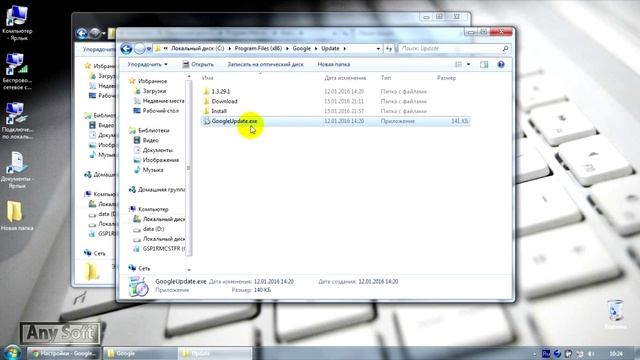Select the Install folder
Image resolution: width=640 pixels, height=360 pixels.
click(x=219, y=111)
